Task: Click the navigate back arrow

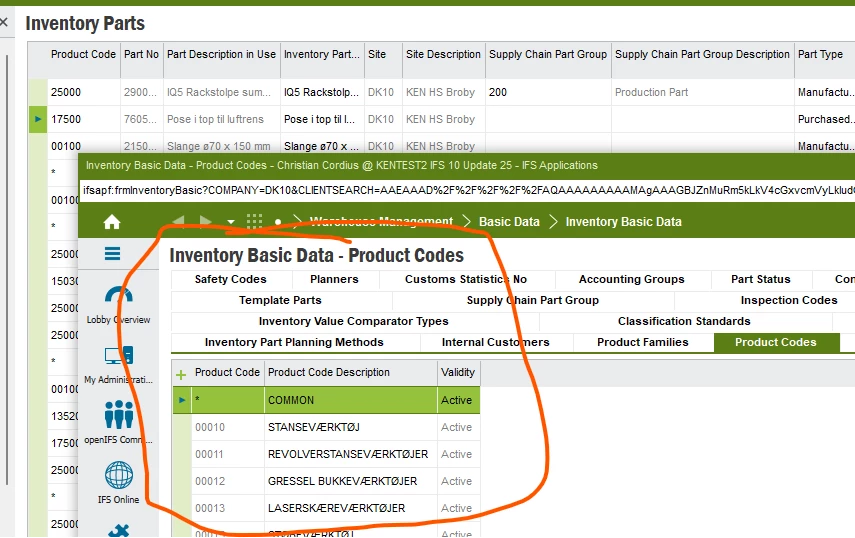Action: click(x=178, y=222)
